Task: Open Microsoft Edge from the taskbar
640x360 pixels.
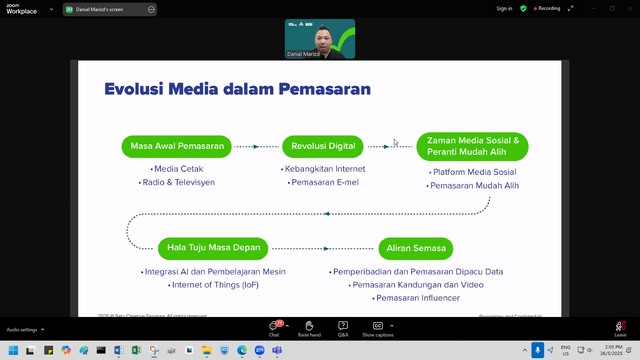Action: click(x=242, y=350)
